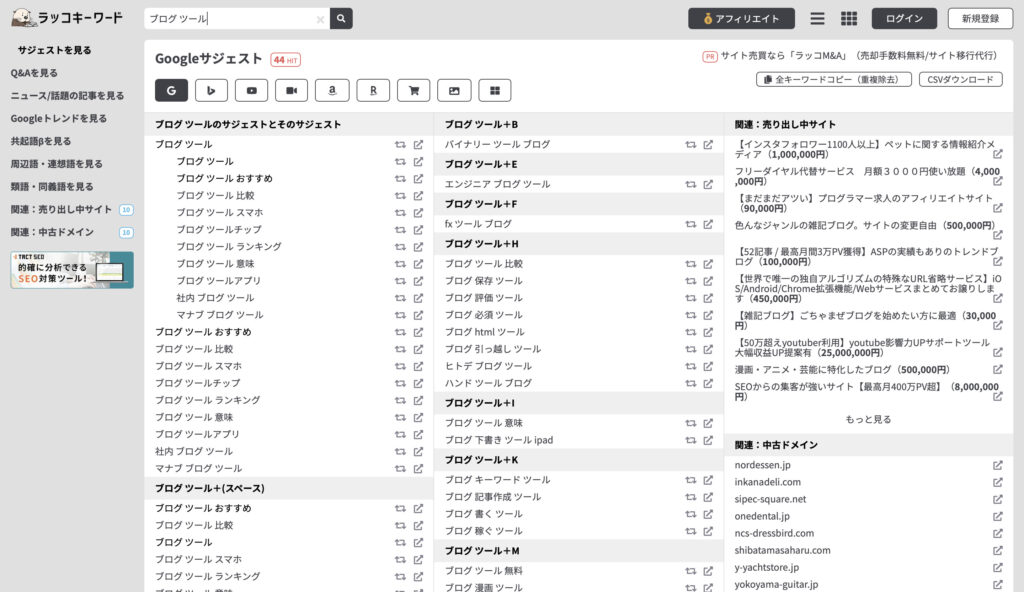Clear the search box with the X icon
This screenshot has width=1024, height=592.
pos(320,18)
